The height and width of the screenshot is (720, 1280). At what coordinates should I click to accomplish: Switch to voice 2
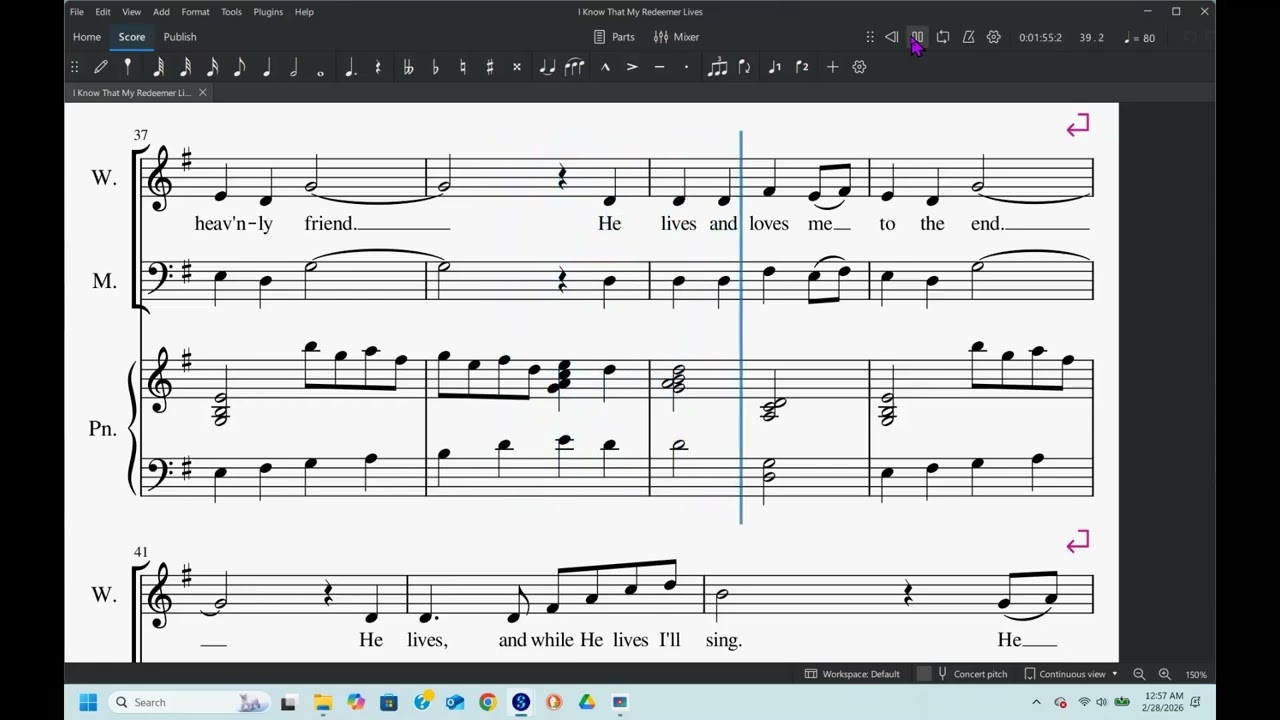coord(802,67)
